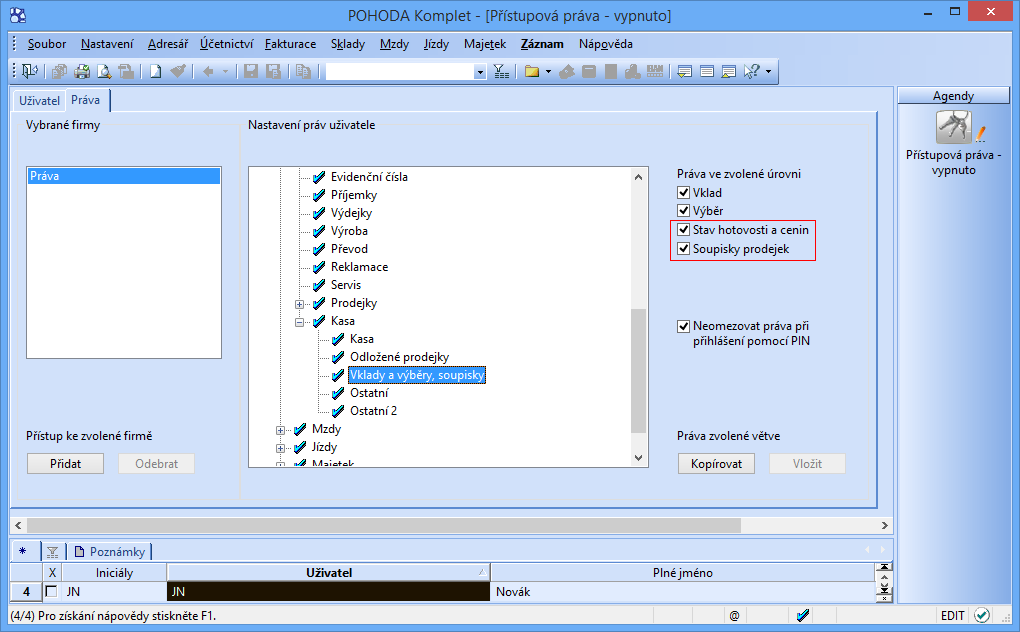Click the exit door icon in the toolbar
Screen dimensions: 1020x632
point(30,71)
